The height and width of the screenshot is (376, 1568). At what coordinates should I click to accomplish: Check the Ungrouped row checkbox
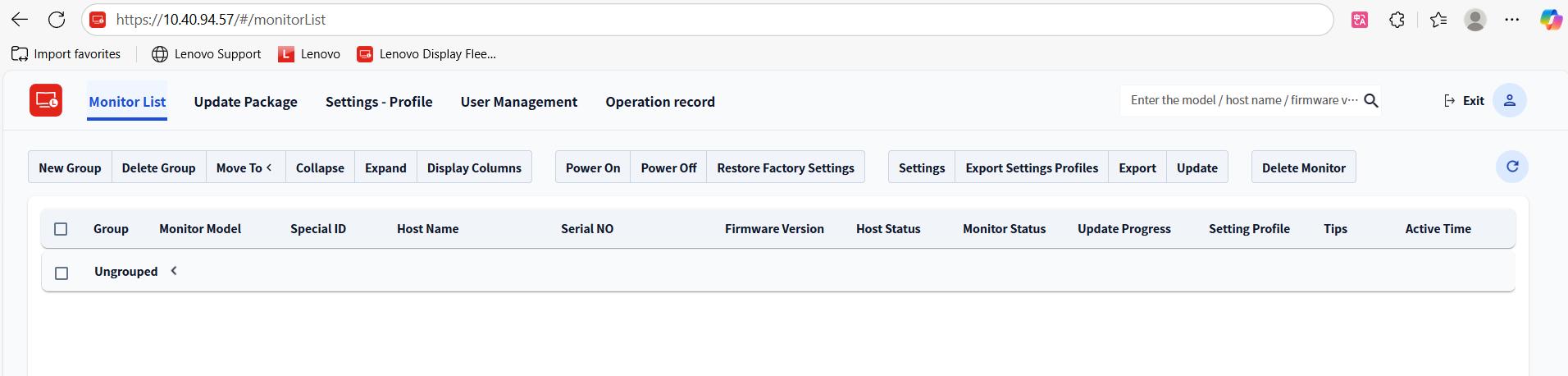(x=62, y=273)
